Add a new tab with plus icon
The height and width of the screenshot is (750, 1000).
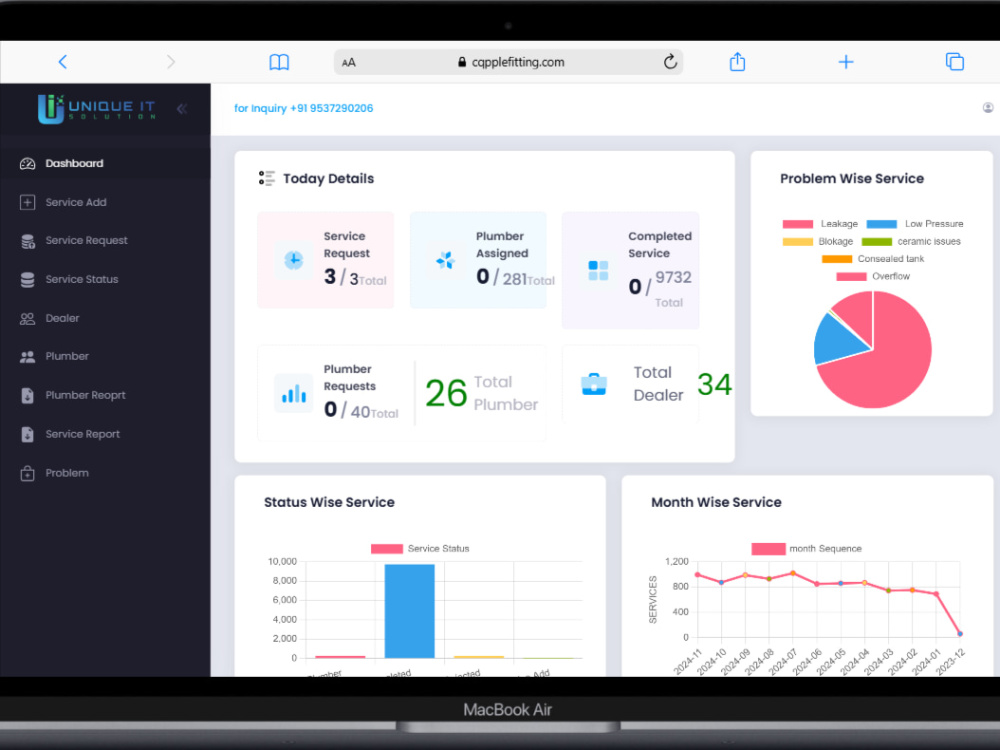846,62
